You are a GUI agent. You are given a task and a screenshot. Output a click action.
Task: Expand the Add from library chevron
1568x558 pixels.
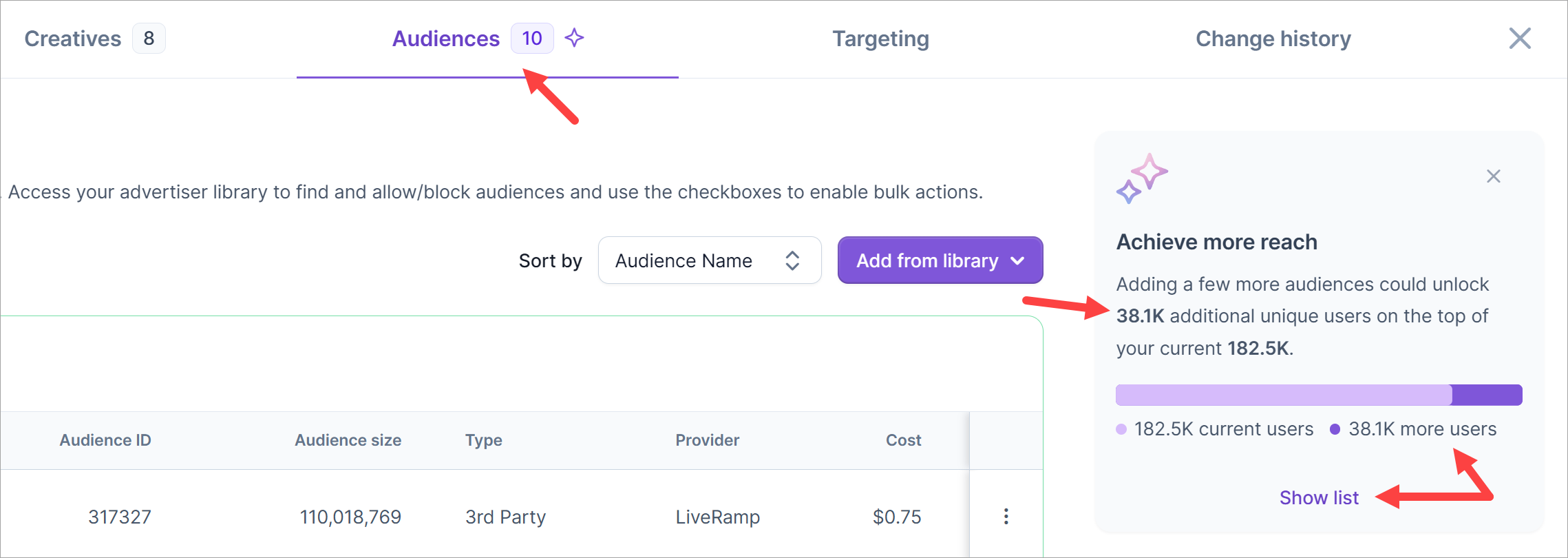[x=1017, y=260]
